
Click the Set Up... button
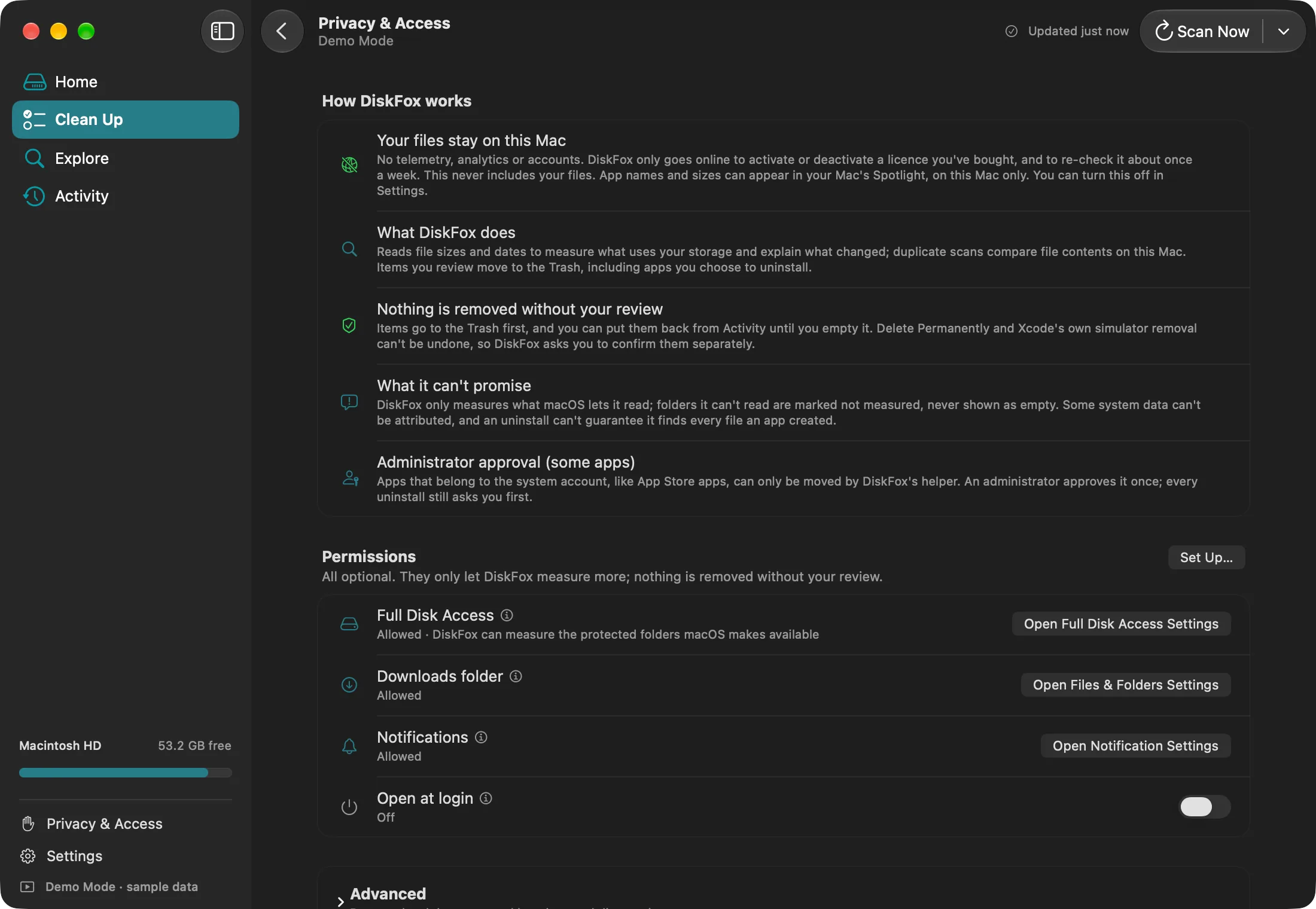1207,557
